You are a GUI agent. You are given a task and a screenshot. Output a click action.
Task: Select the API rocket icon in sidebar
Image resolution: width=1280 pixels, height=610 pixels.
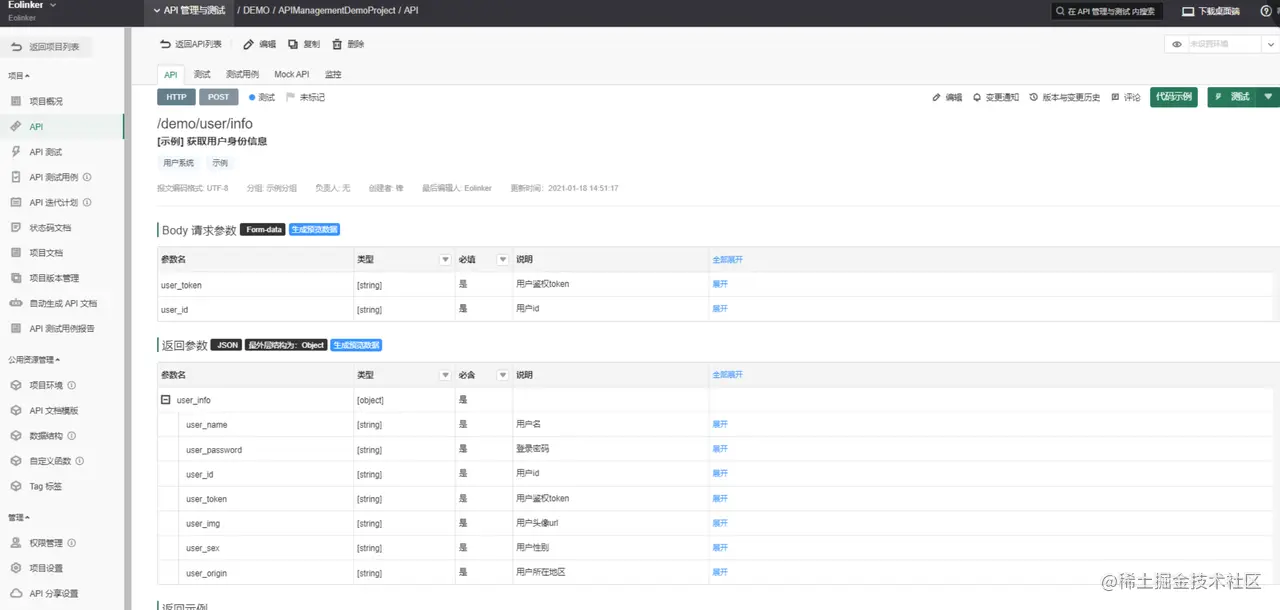coord(15,127)
